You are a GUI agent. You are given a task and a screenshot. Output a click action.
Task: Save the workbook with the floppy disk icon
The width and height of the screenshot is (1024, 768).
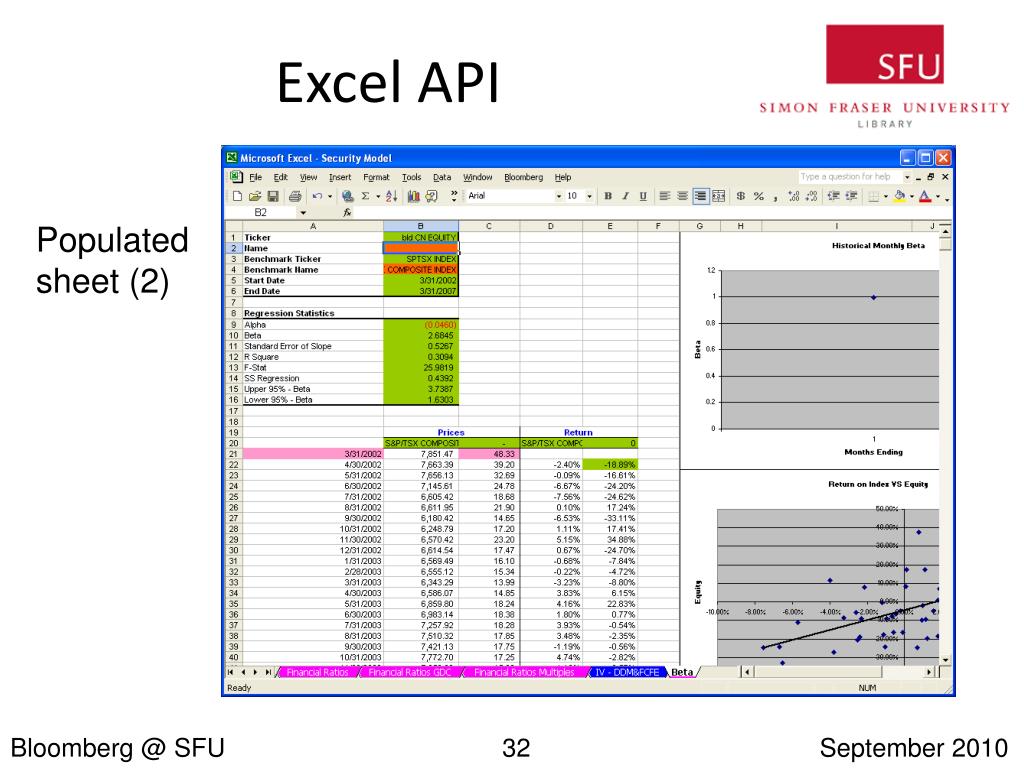(x=273, y=196)
